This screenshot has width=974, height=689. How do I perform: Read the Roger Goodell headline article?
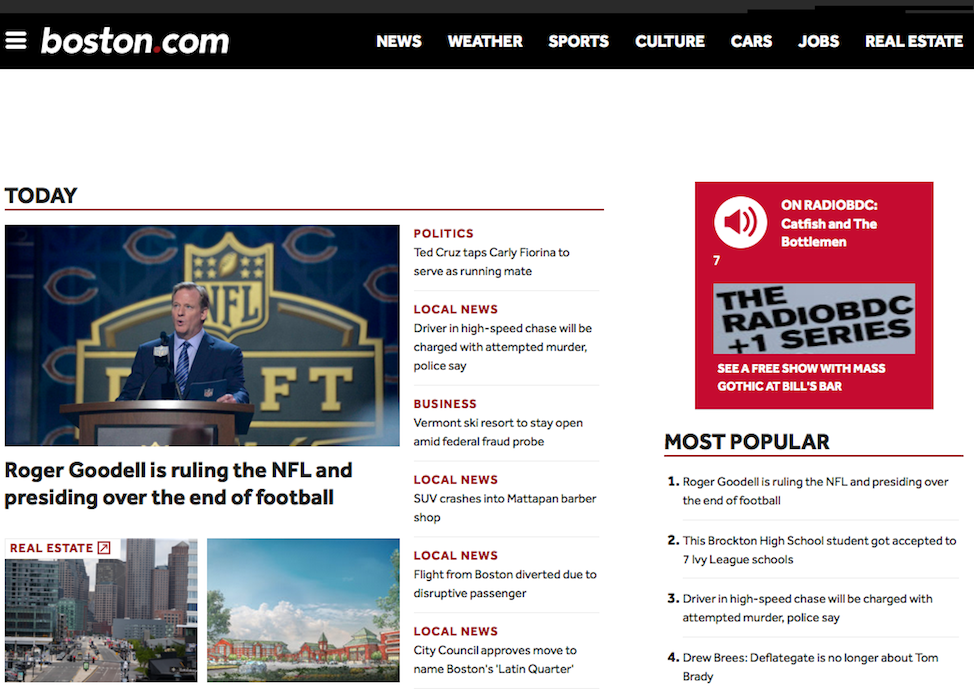179,483
